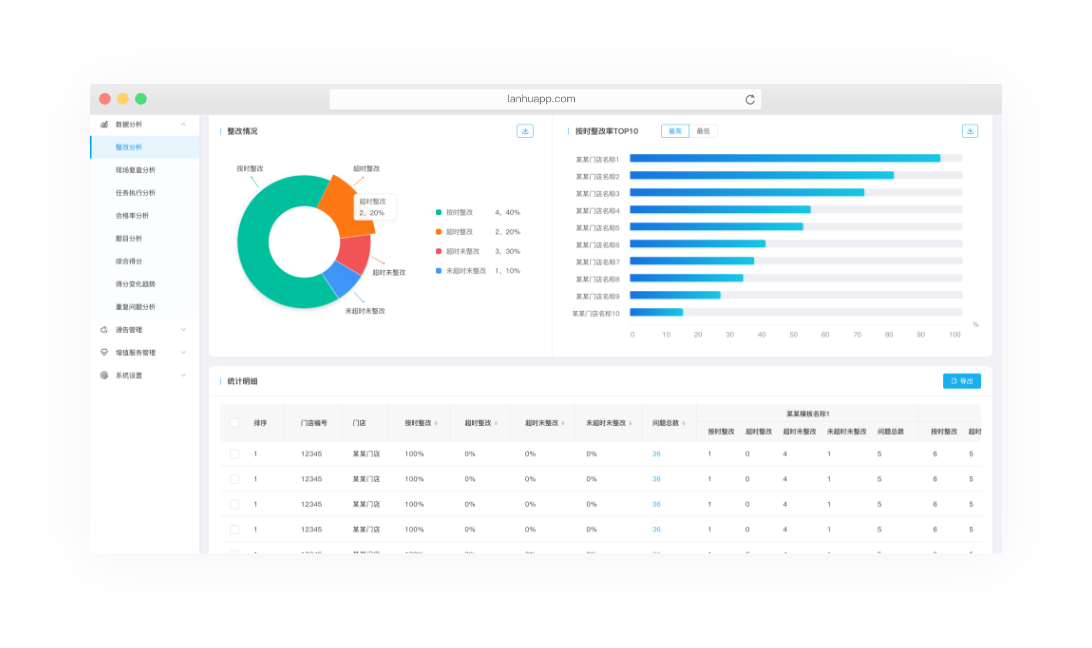Screen dimensions: 1092x648
Task: Open the first row's 36 issue link
Action: [656, 454]
